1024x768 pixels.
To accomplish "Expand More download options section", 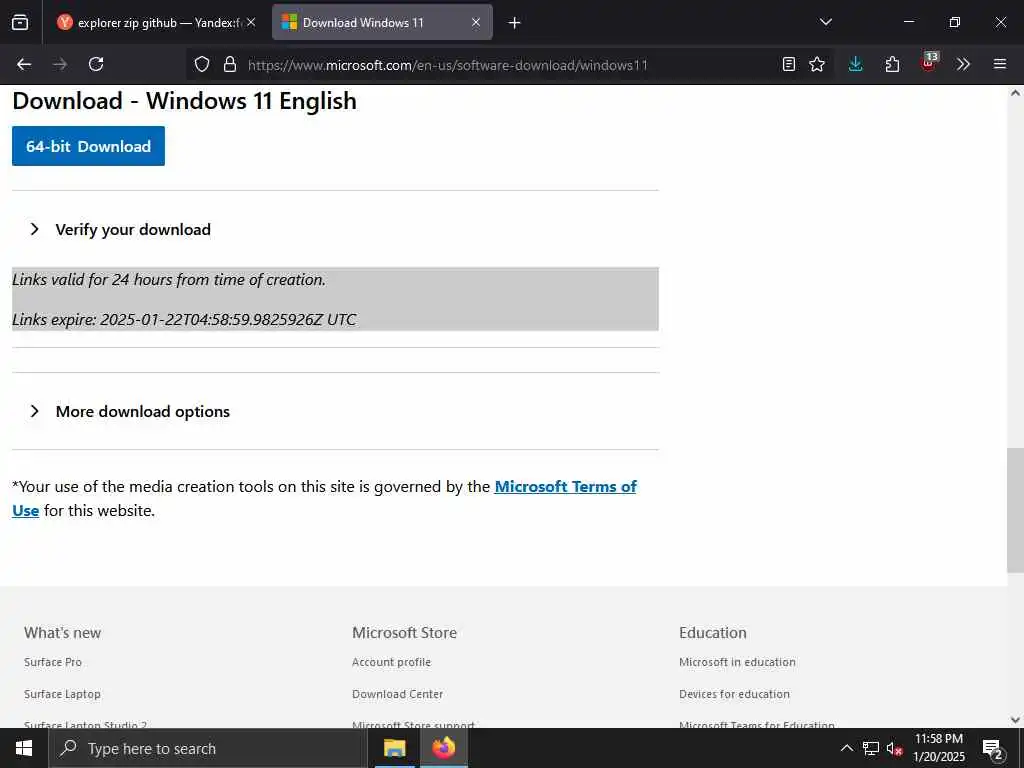I will click(130, 411).
